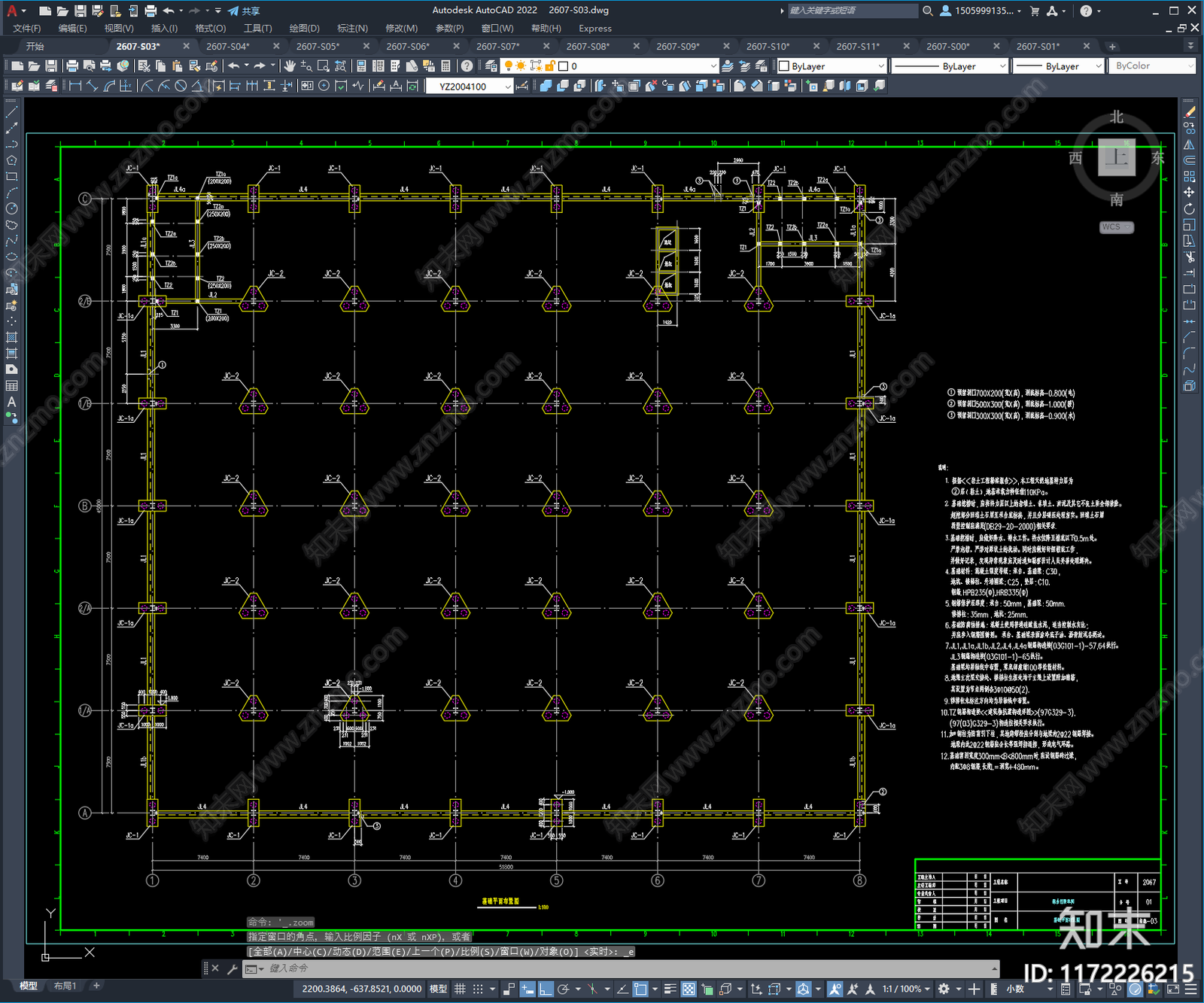Select the Pan hand tool
Screen dimensions: 1204x1003
pyautogui.click(x=290, y=66)
